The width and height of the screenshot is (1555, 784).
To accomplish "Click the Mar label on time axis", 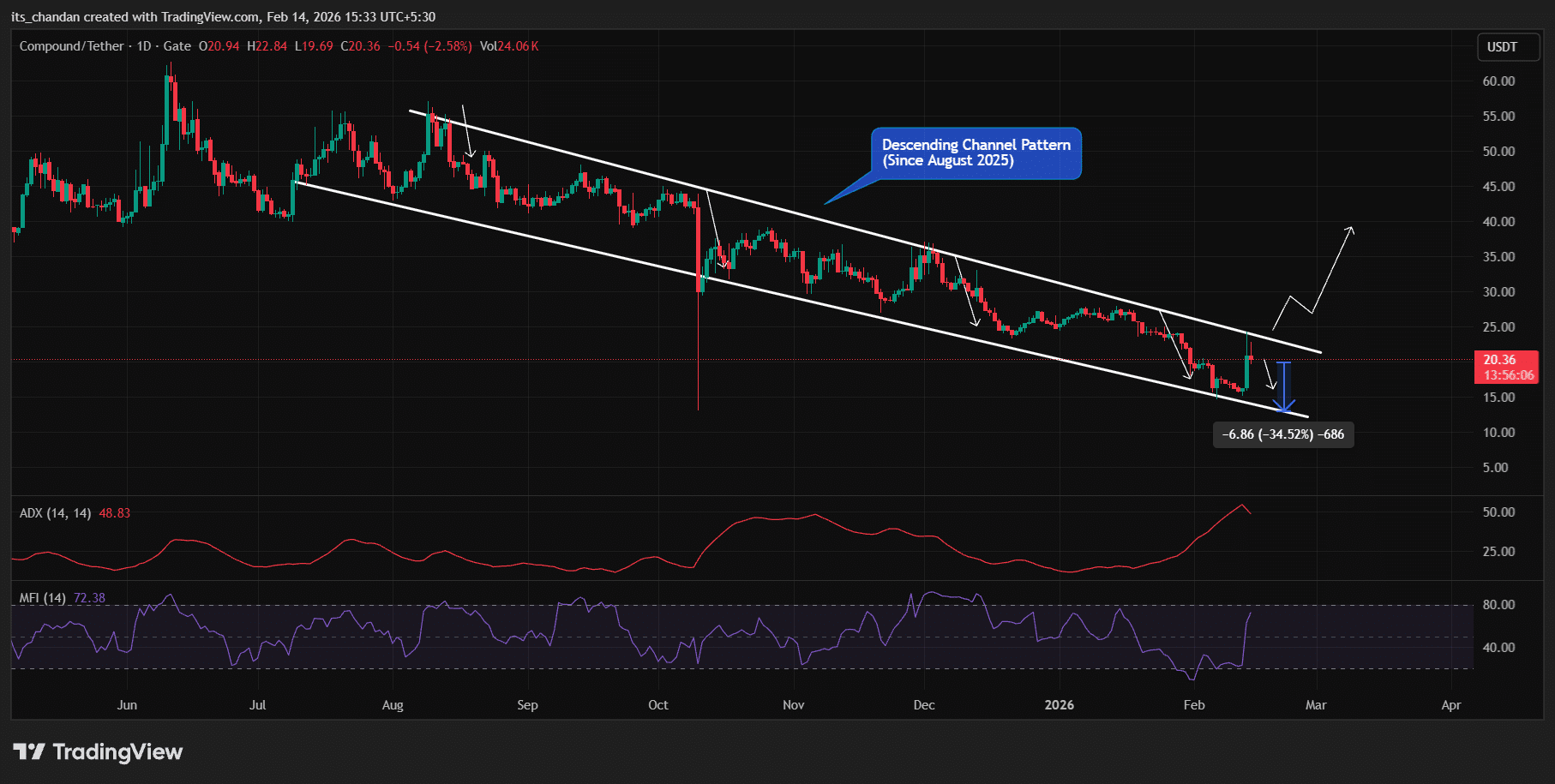I will point(1315,705).
